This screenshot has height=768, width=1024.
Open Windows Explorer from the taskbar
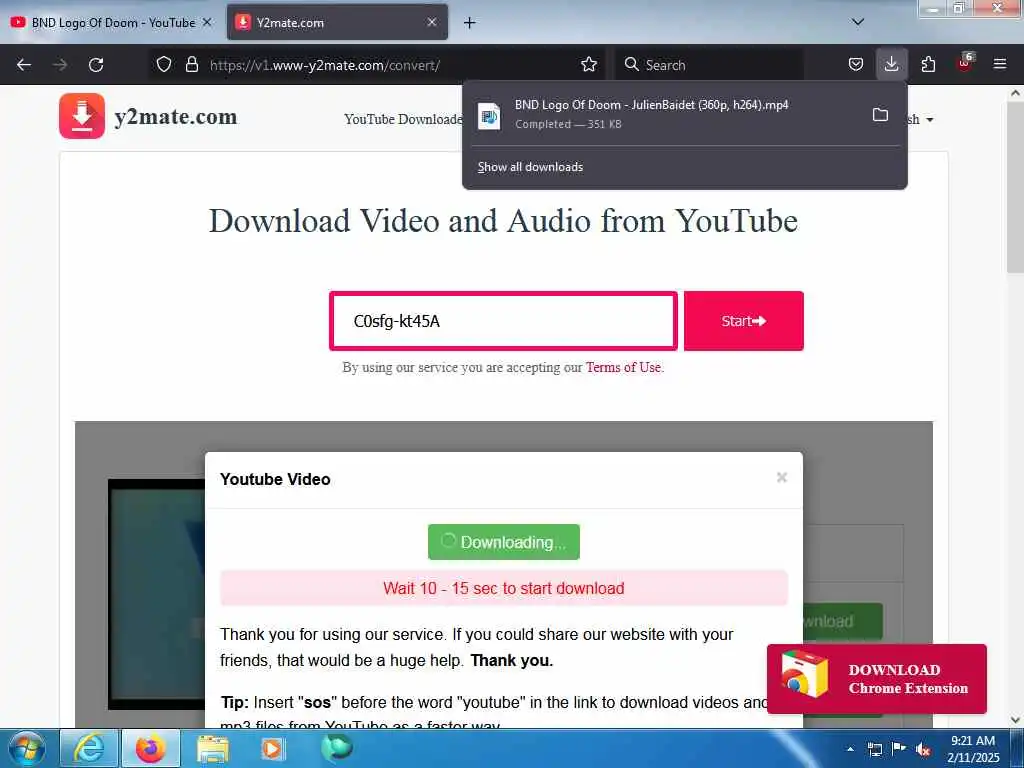point(213,748)
